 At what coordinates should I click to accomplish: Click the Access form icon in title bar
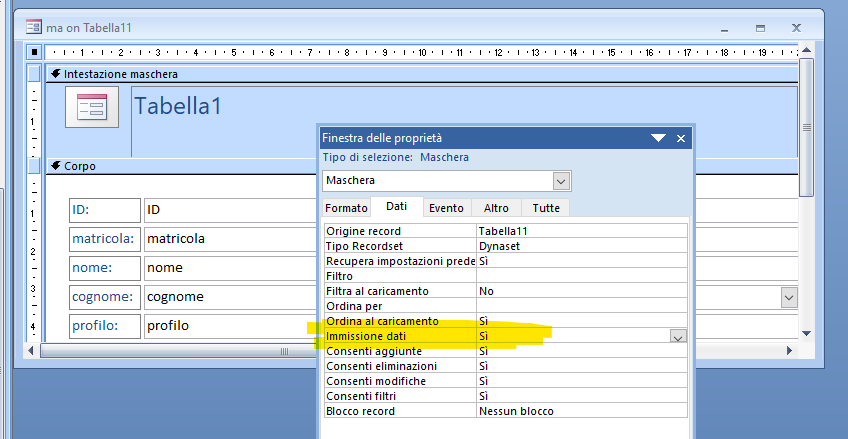coord(33,27)
